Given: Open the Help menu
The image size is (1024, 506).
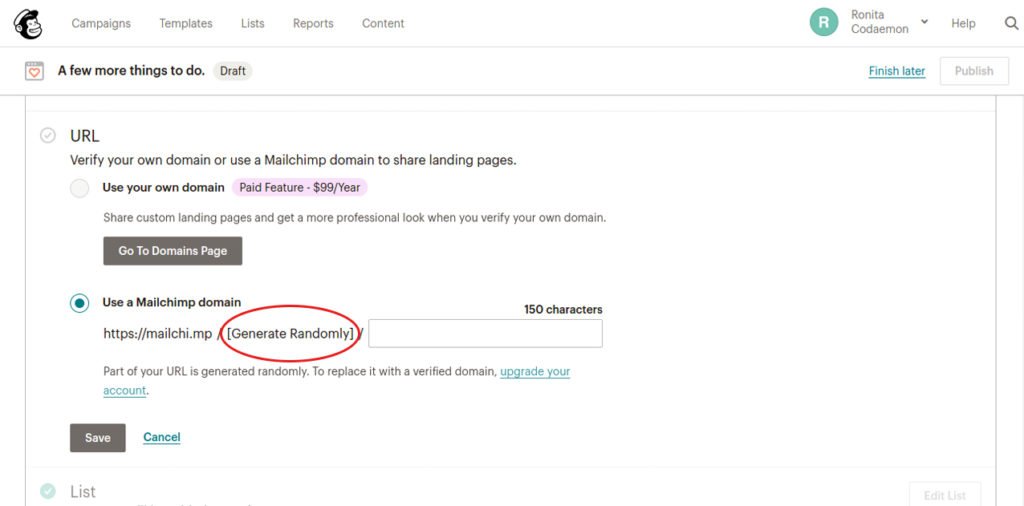Looking at the screenshot, I should click(963, 24).
